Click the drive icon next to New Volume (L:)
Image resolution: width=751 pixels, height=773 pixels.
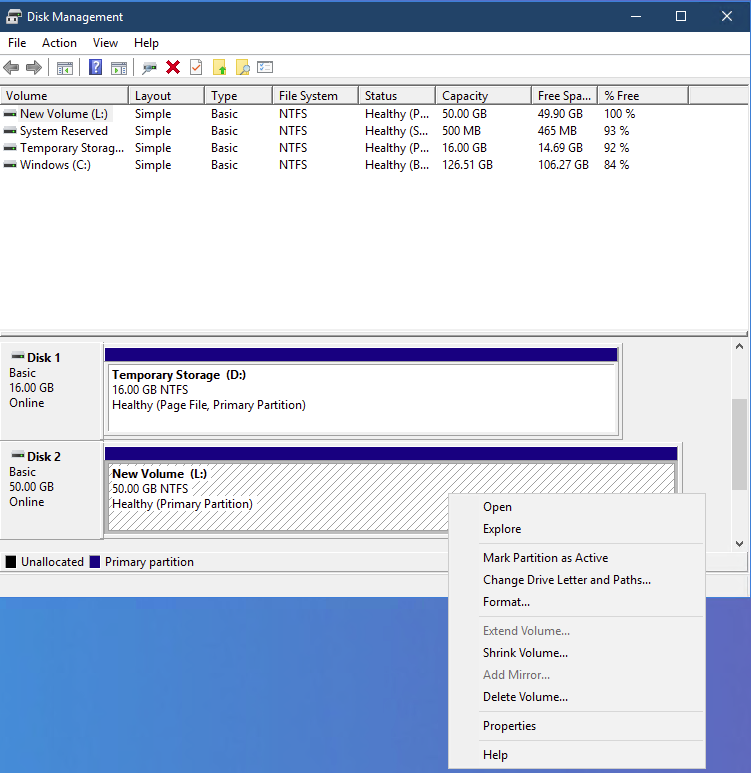[x=10, y=114]
